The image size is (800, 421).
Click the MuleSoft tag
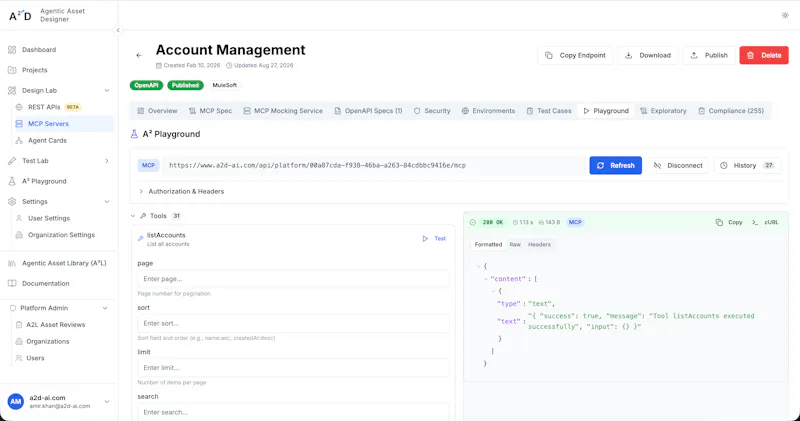point(224,85)
